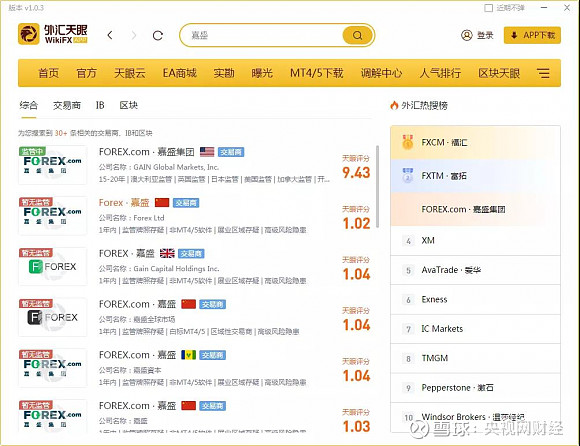Click the results list vertical scrollbar

coord(377,187)
